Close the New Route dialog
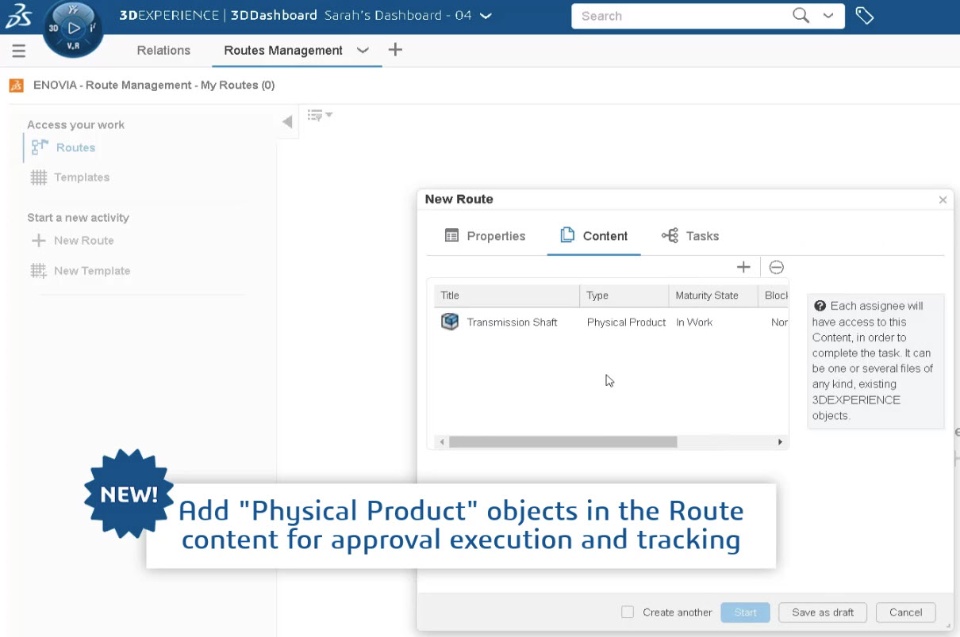 pos(943,200)
